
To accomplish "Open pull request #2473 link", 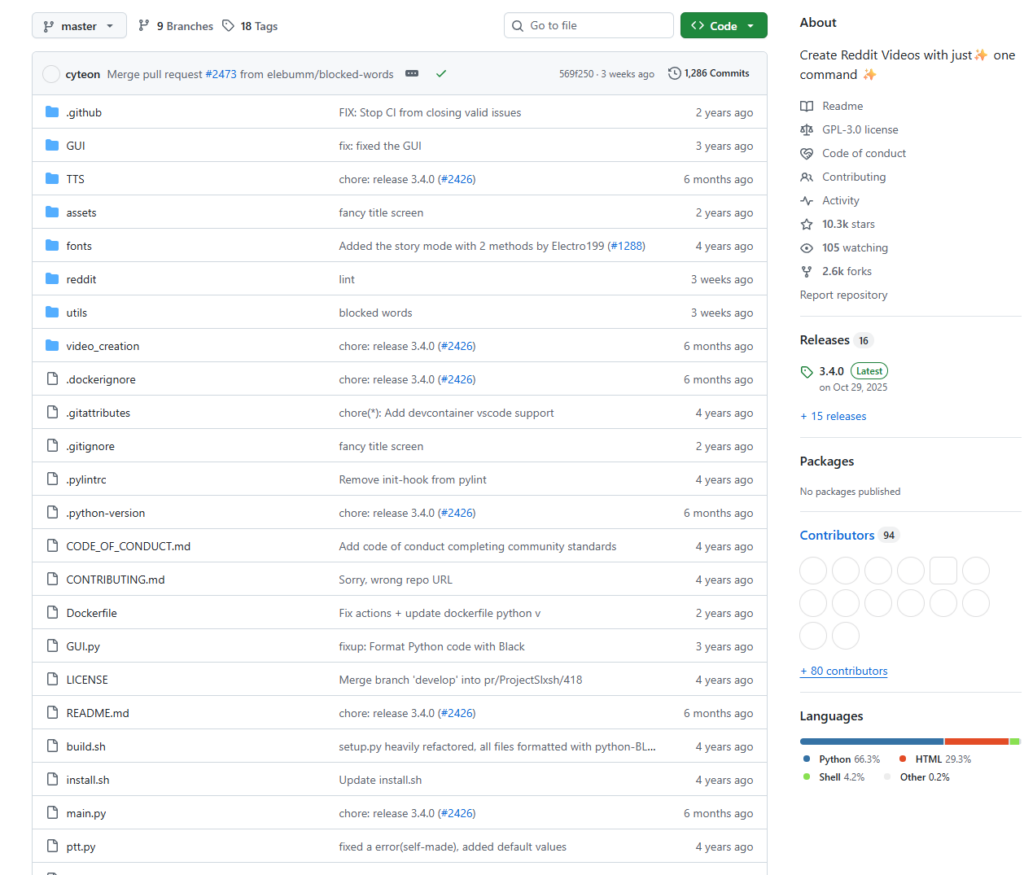I will pyautogui.click(x=221, y=74).
